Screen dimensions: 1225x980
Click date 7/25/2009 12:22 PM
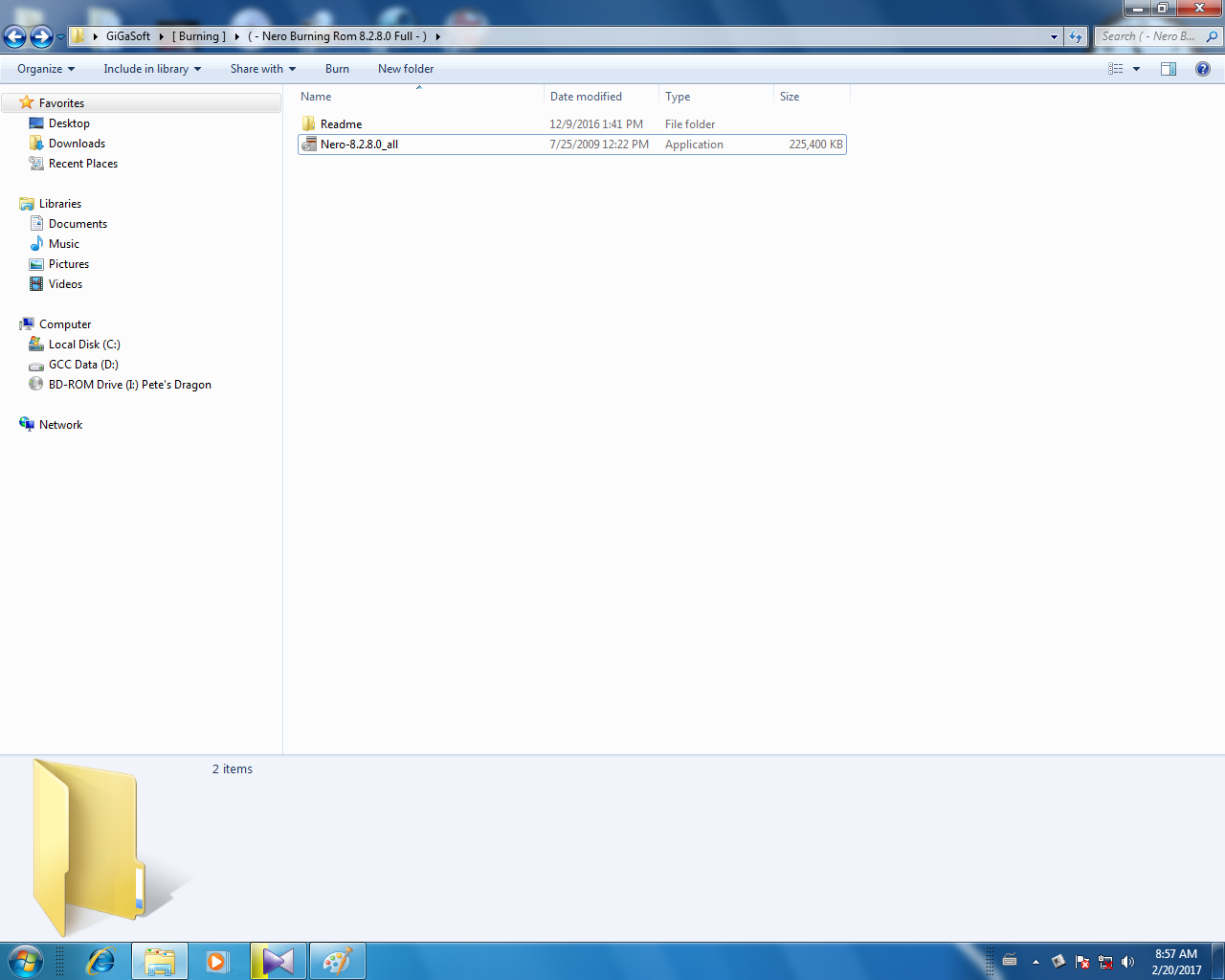[x=599, y=145]
